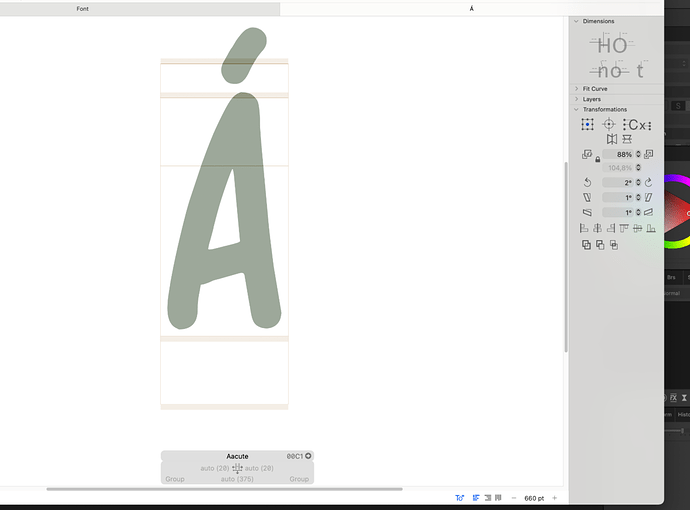
Task: Click the left kerning Group field
Action: pyautogui.click(x=175, y=479)
